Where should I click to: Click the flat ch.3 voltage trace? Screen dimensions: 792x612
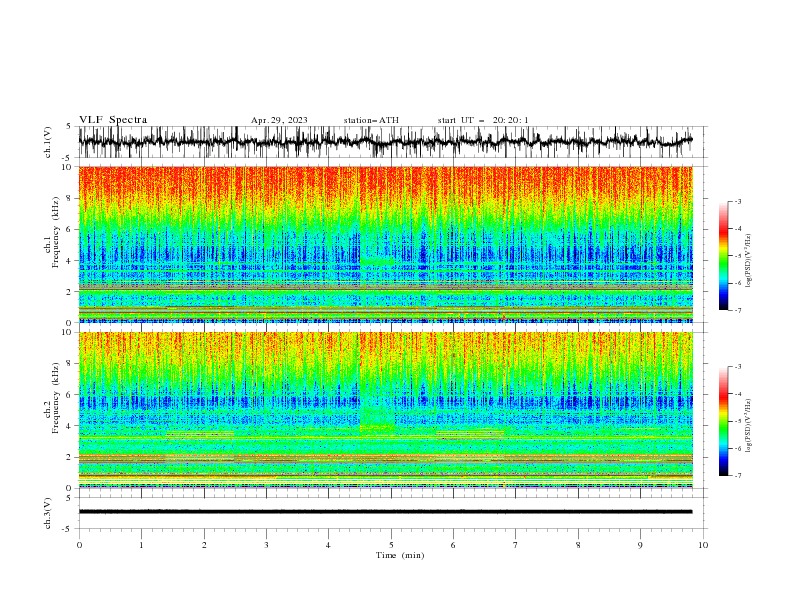(x=385, y=512)
